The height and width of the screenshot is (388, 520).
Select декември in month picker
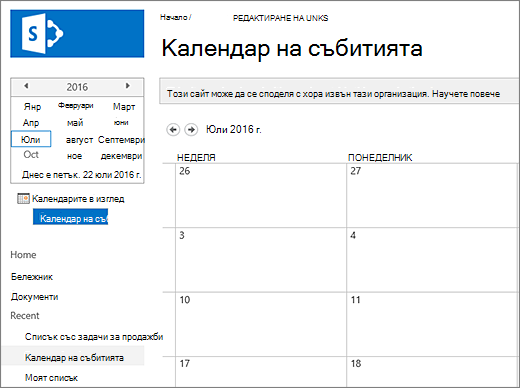[121, 156]
